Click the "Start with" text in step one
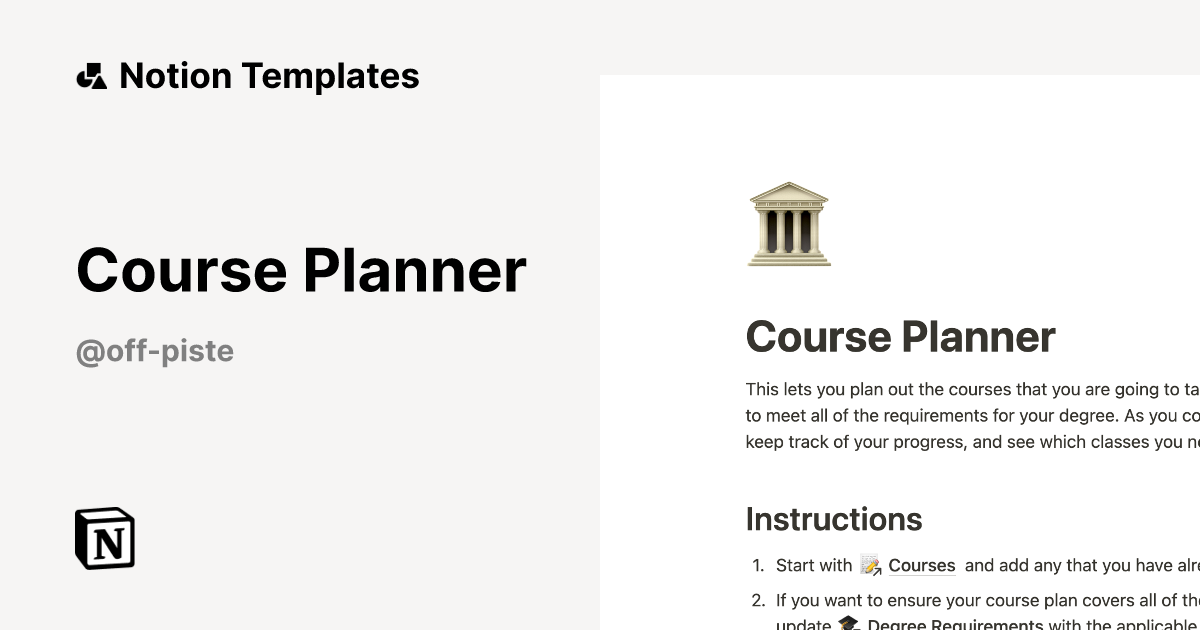 click(814, 566)
